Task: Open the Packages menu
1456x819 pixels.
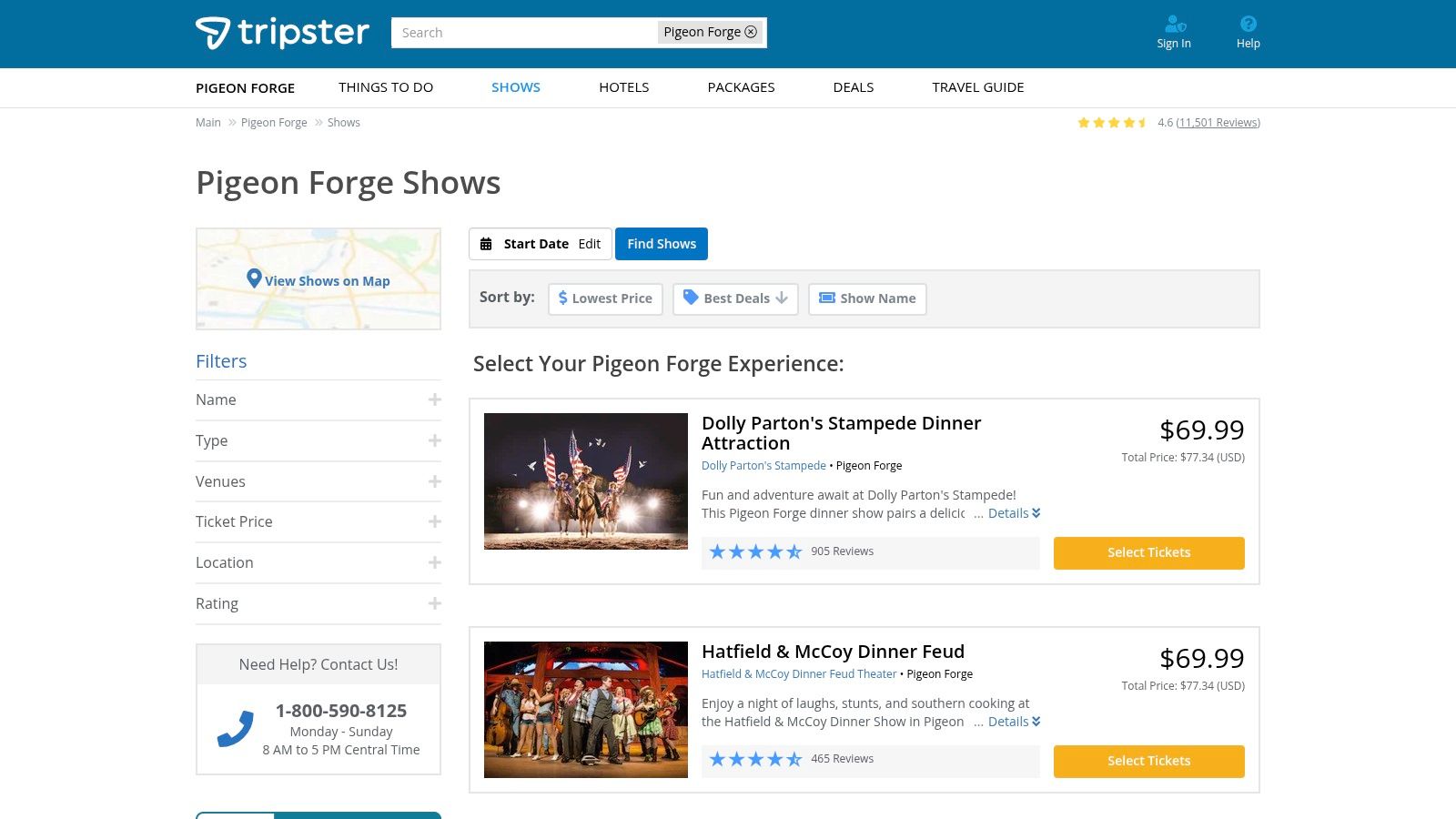Action: 742,87
